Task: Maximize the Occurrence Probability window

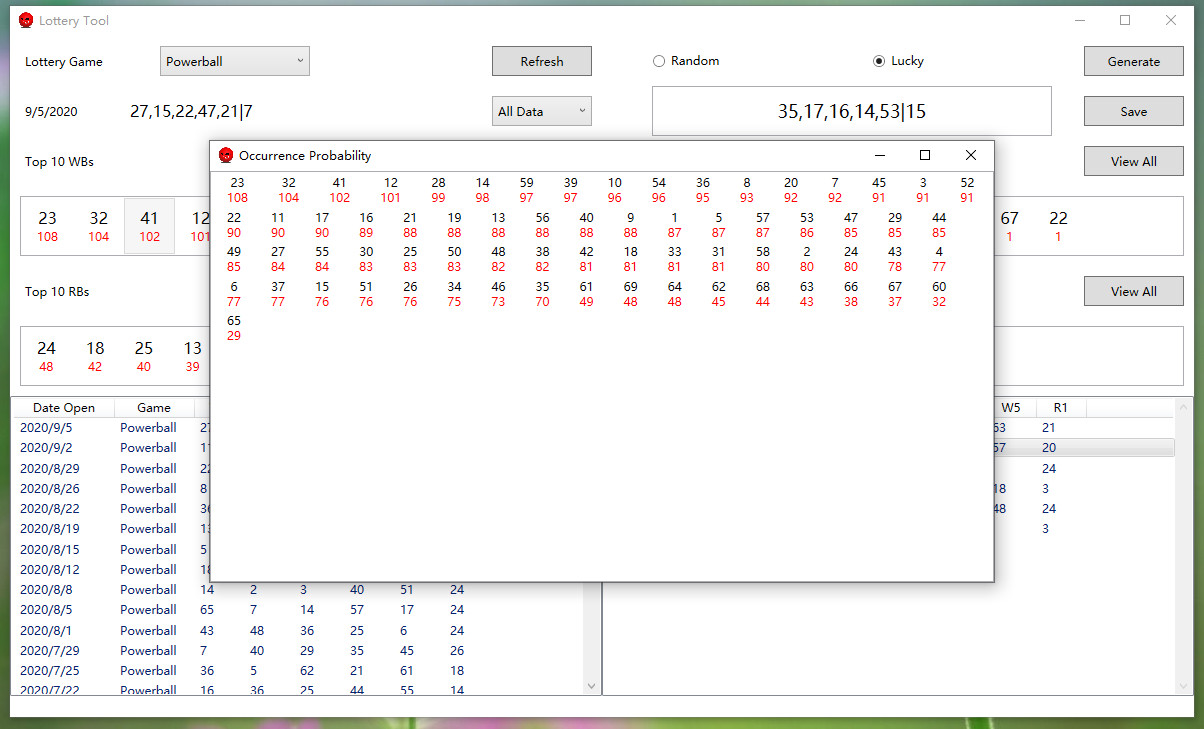Action: (x=925, y=155)
